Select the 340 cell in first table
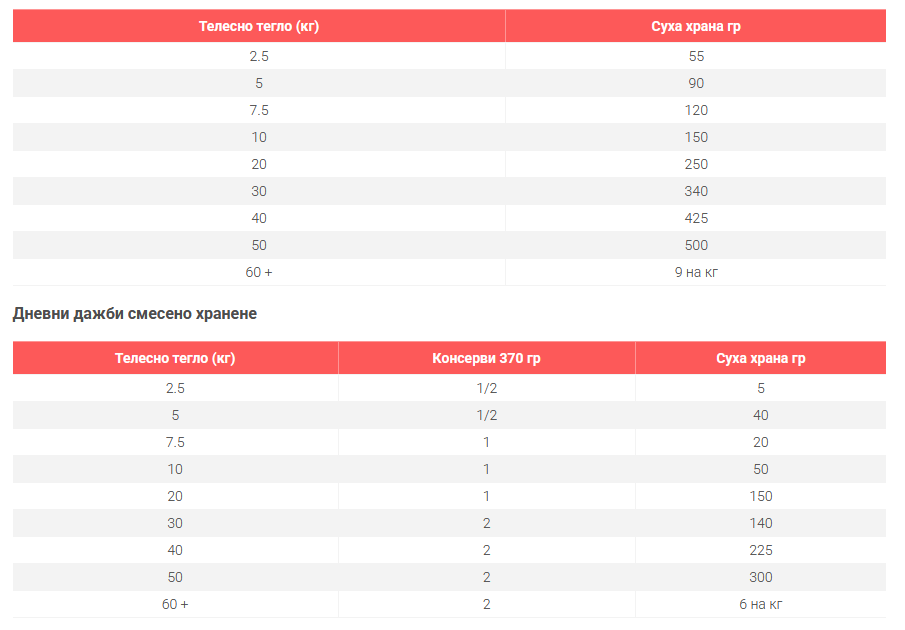Screen dimensions: 905x630 (x=696, y=191)
